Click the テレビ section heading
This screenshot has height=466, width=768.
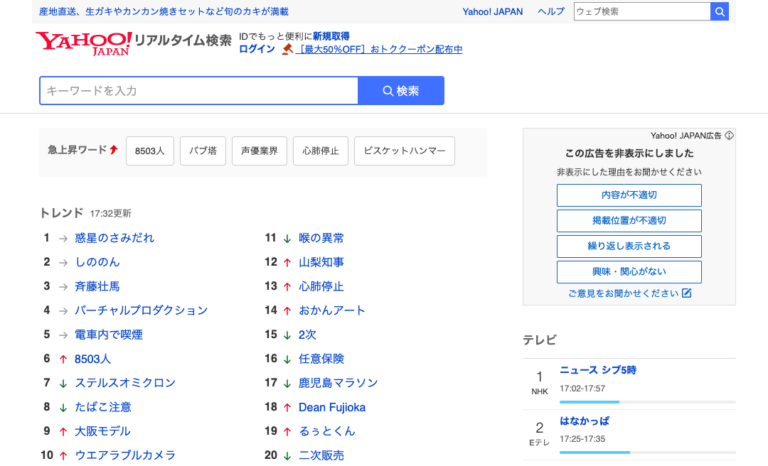click(x=540, y=340)
